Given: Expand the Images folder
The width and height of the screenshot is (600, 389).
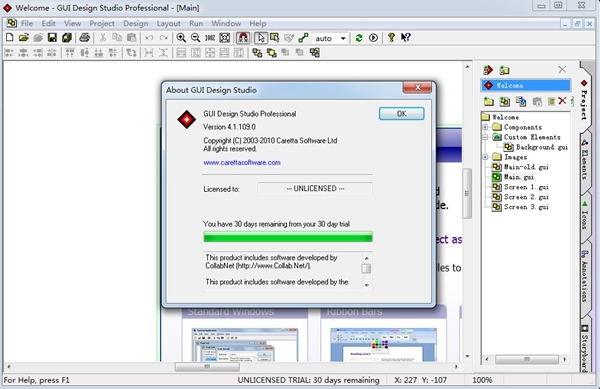Looking at the screenshot, I should (x=485, y=157).
